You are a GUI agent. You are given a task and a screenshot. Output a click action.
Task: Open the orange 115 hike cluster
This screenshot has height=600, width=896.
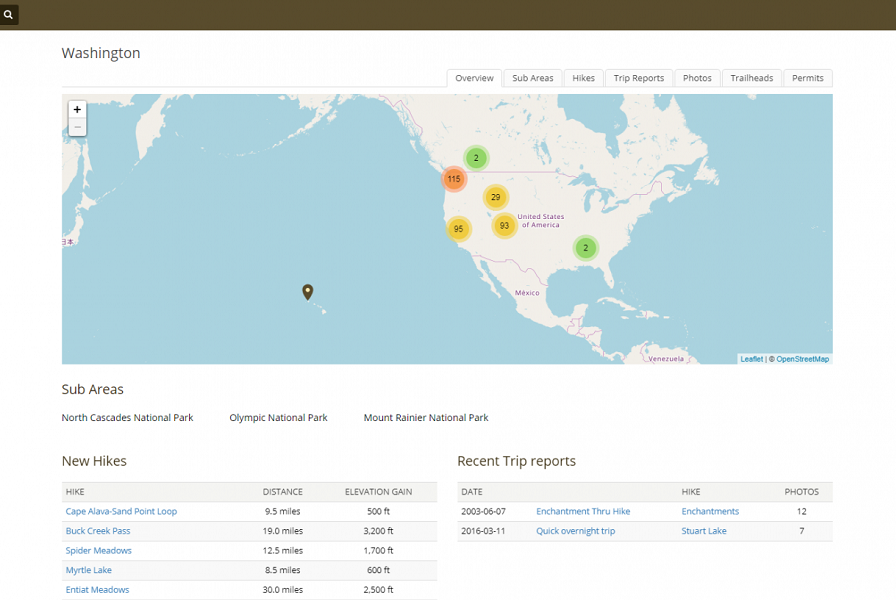[454, 179]
